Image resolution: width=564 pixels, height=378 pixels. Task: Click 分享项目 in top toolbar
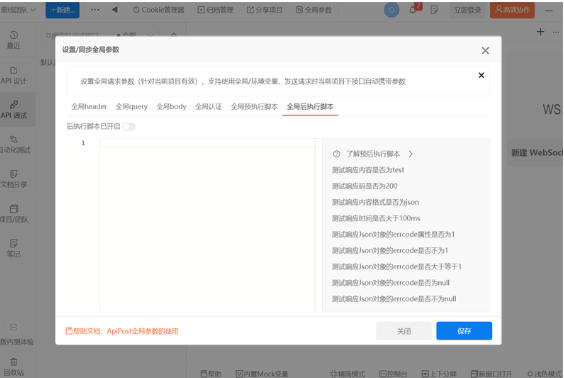pos(264,10)
